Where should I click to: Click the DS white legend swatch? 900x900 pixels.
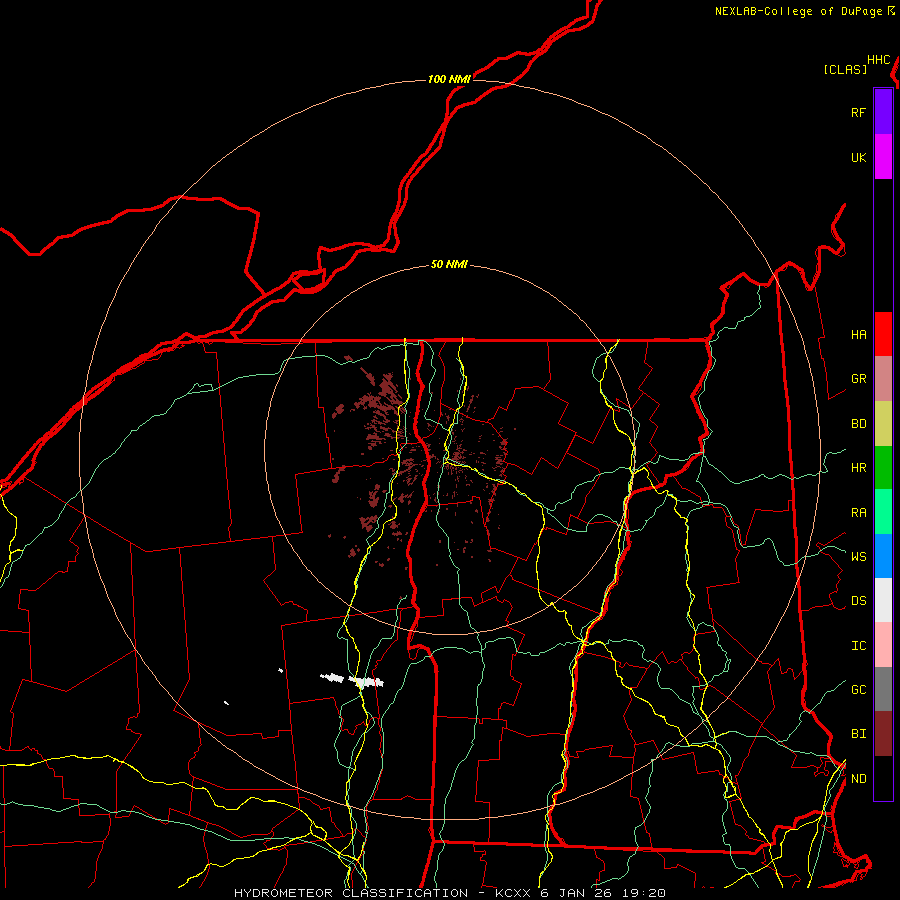pos(883,600)
